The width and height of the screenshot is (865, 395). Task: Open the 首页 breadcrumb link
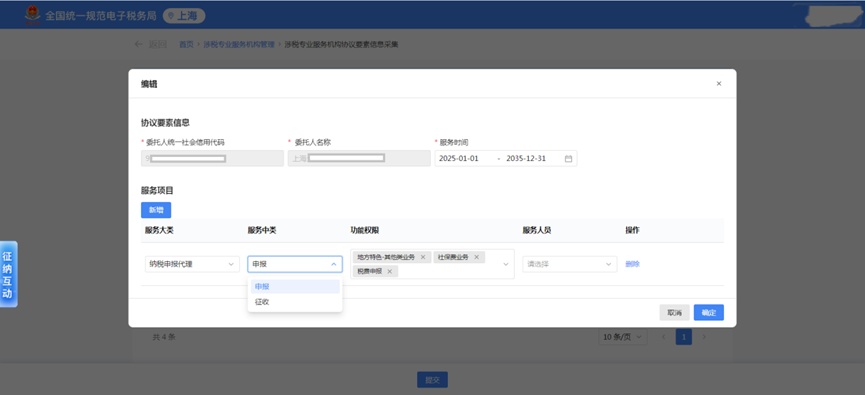coord(186,45)
